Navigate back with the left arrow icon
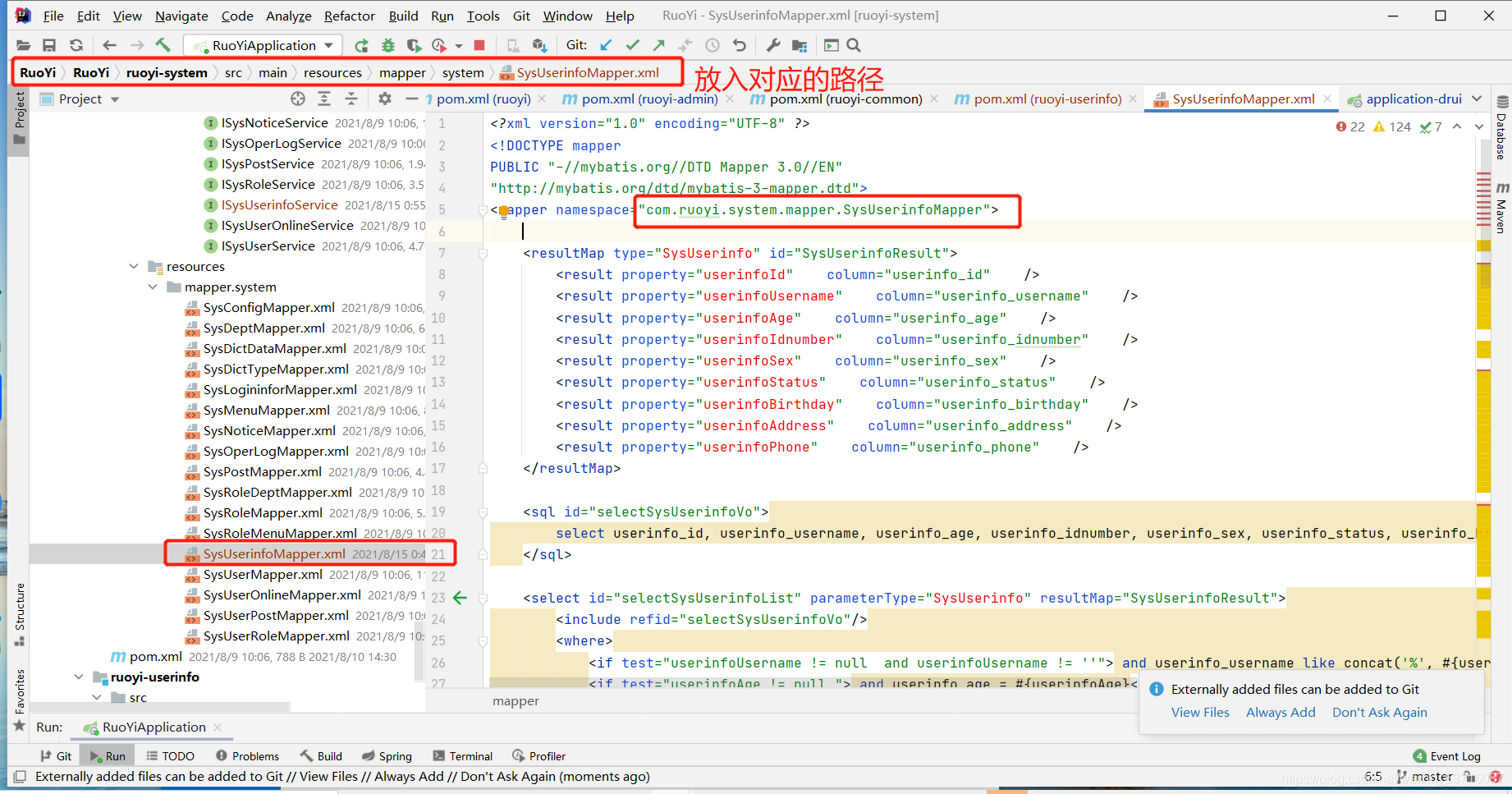 point(110,45)
